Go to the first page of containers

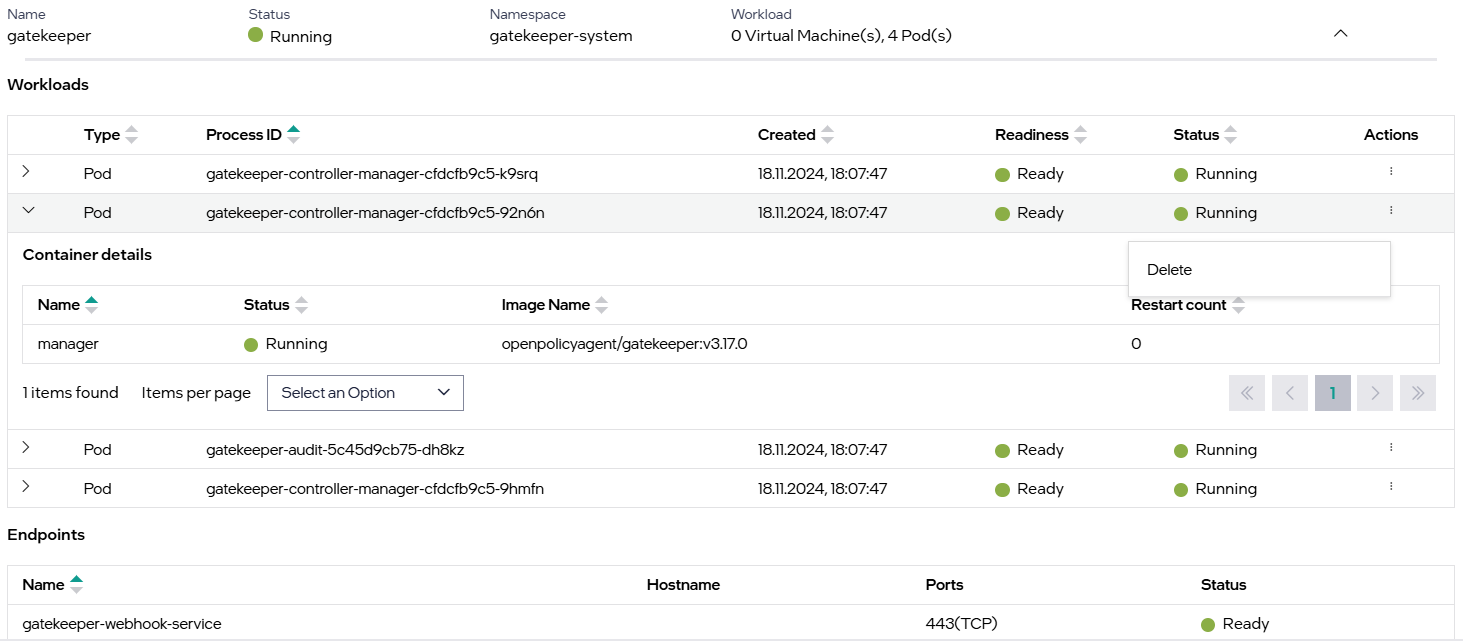[1247, 393]
